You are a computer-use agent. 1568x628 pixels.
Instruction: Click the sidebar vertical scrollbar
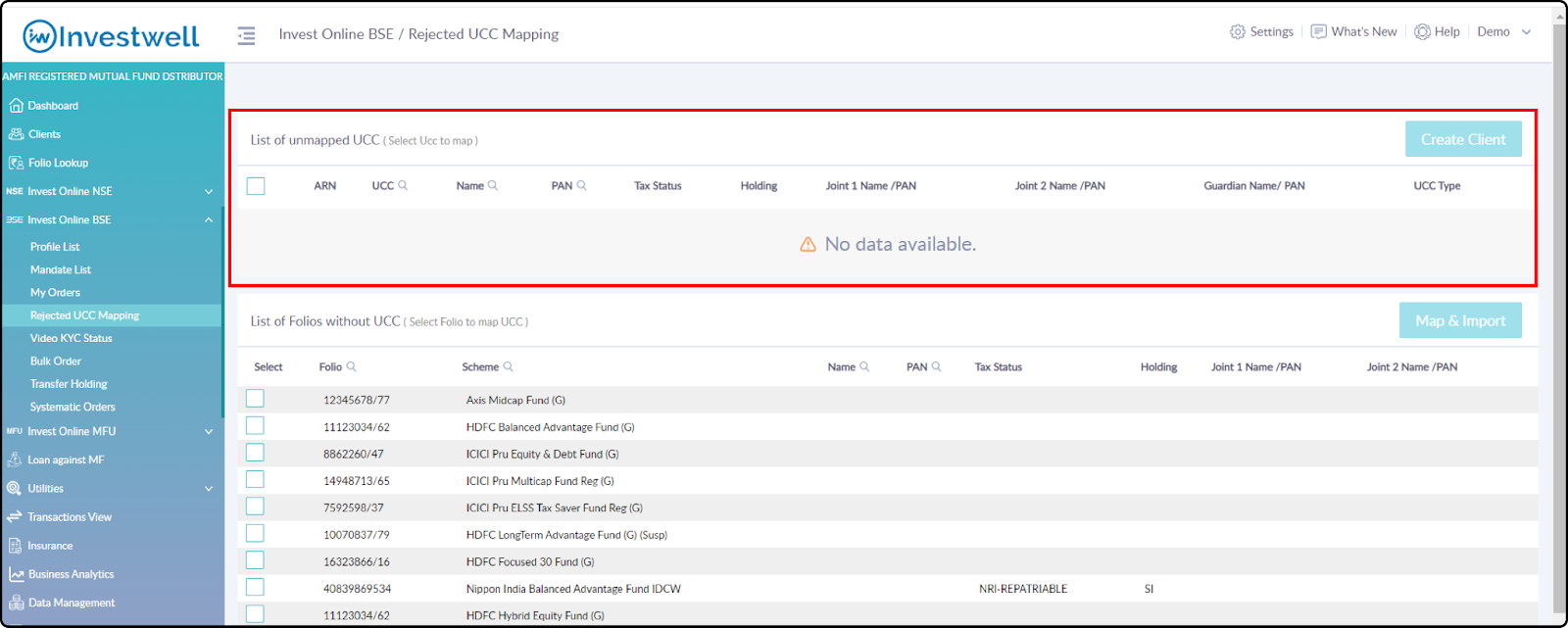222,312
